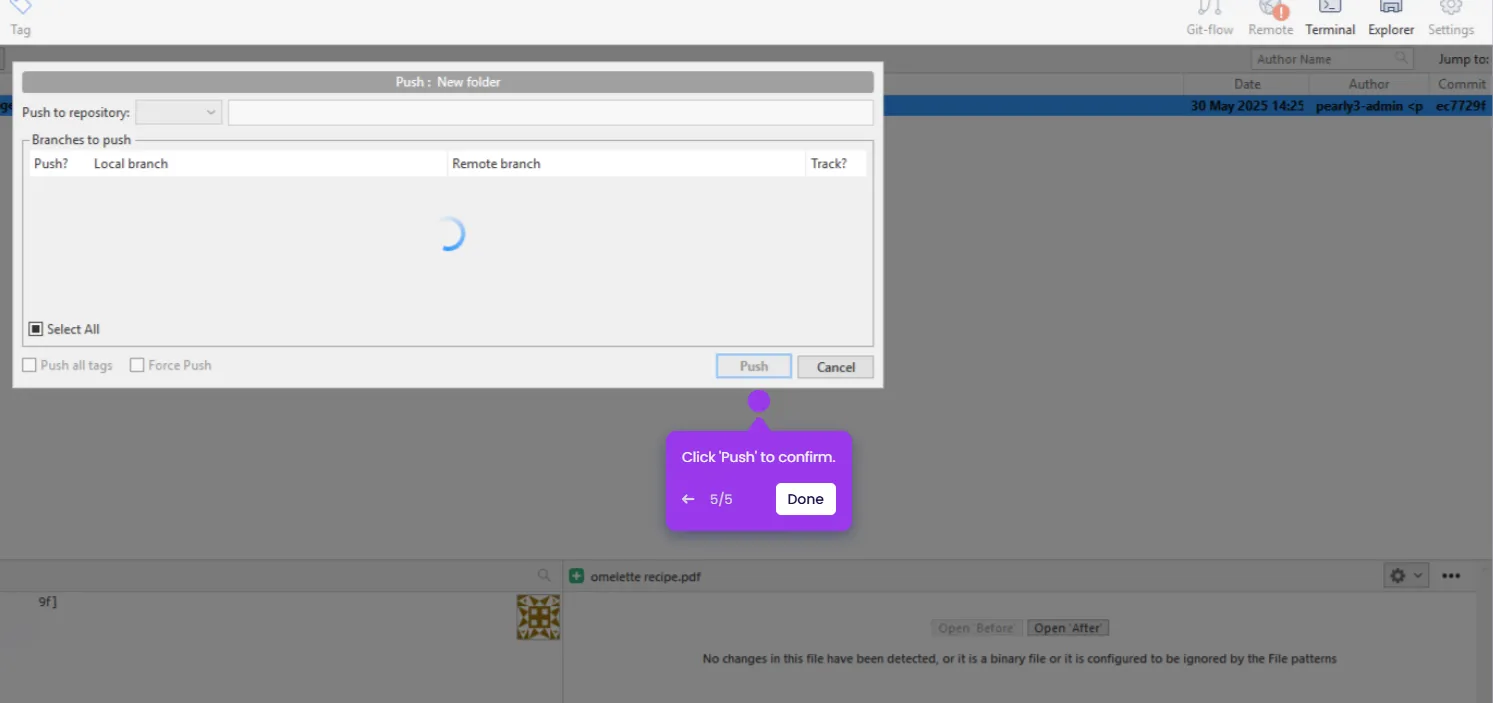Go back with the tooltip arrow

tap(688, 499)
